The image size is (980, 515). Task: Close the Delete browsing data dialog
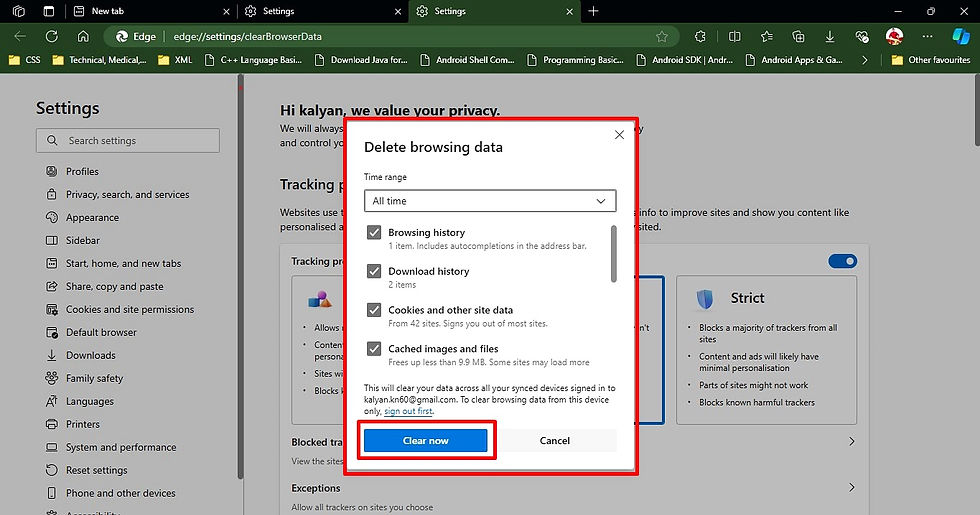click(x=619, y=134)
